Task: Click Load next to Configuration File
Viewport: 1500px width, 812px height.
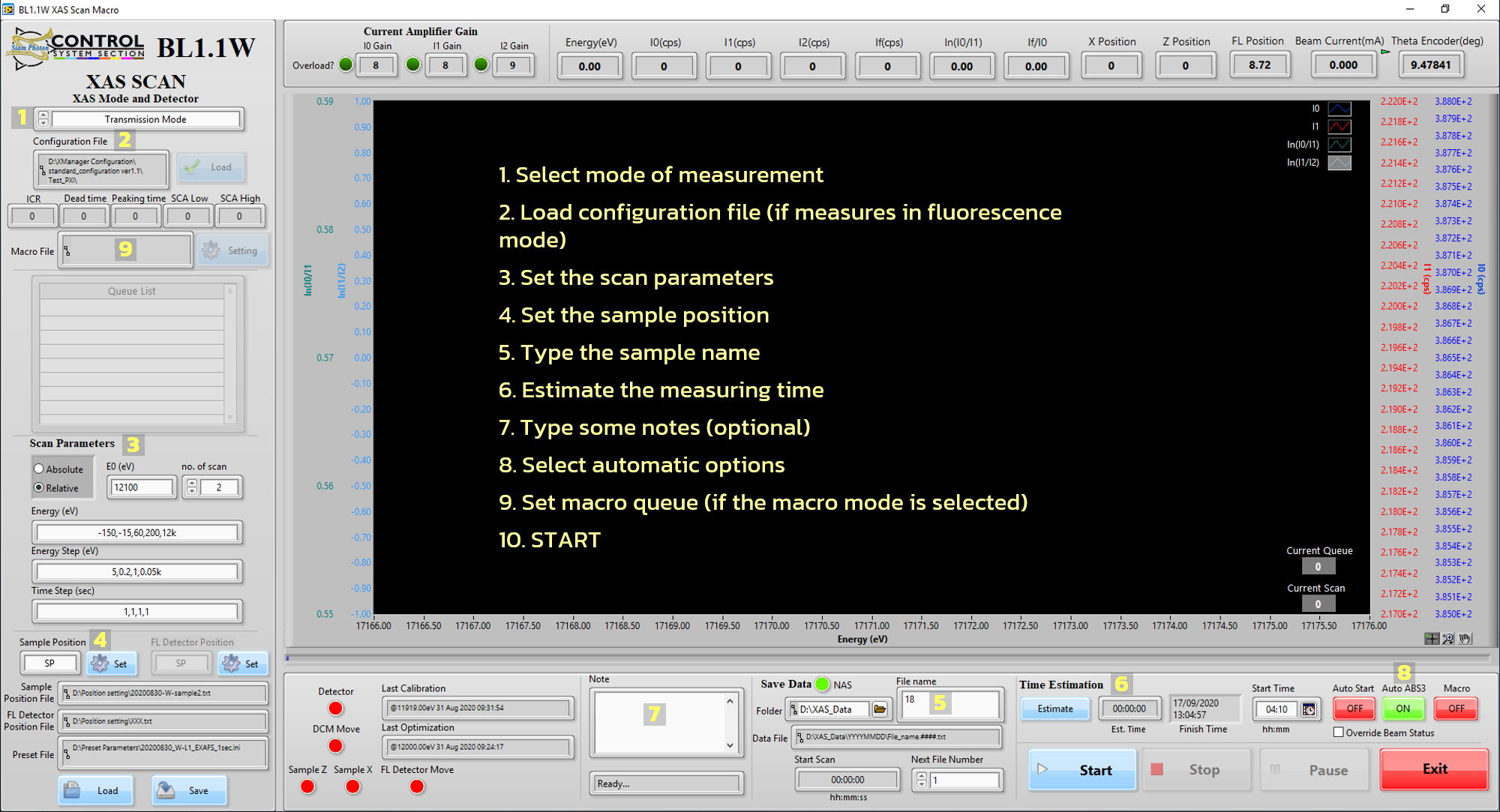Action: 211,167
